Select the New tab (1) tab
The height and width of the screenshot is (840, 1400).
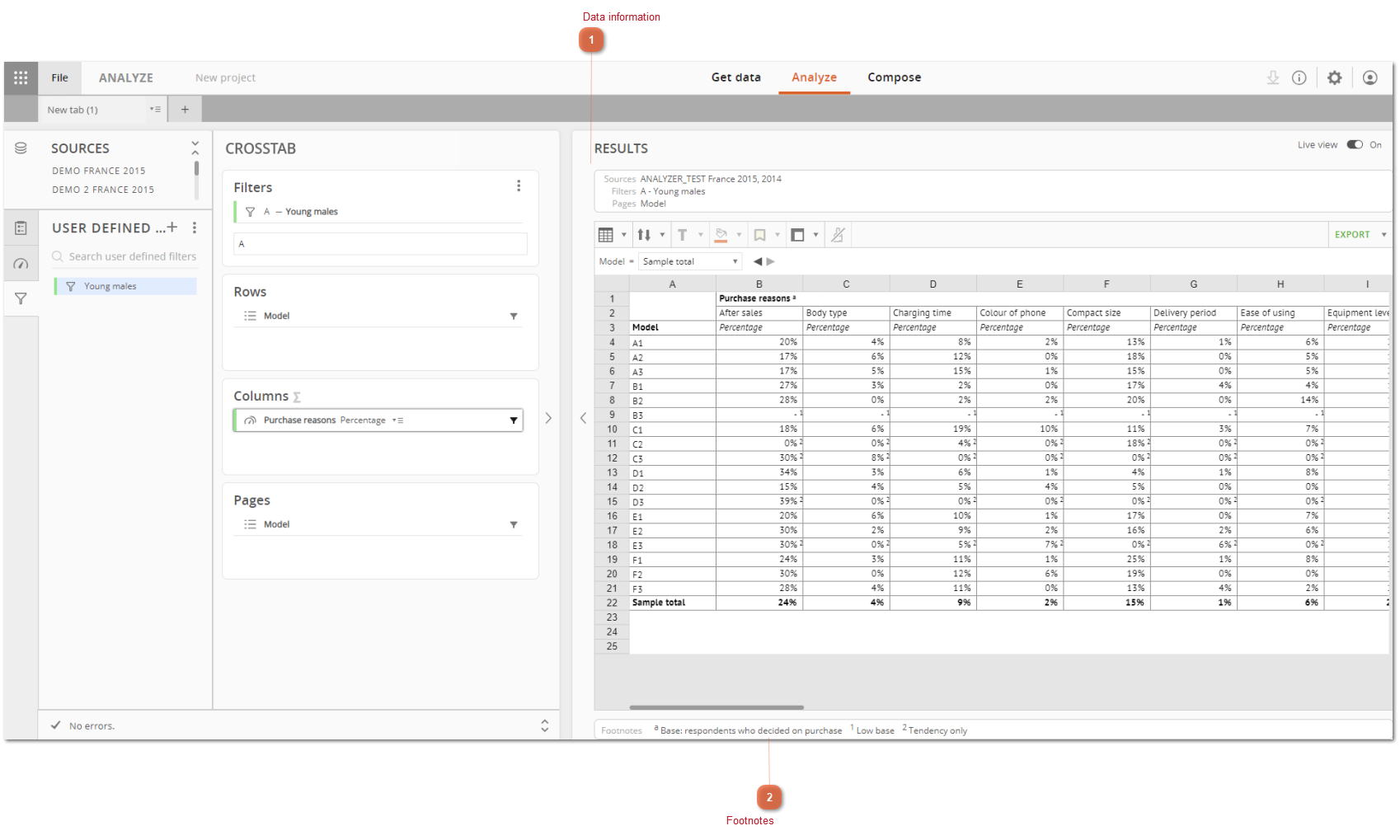coord(73,110)
